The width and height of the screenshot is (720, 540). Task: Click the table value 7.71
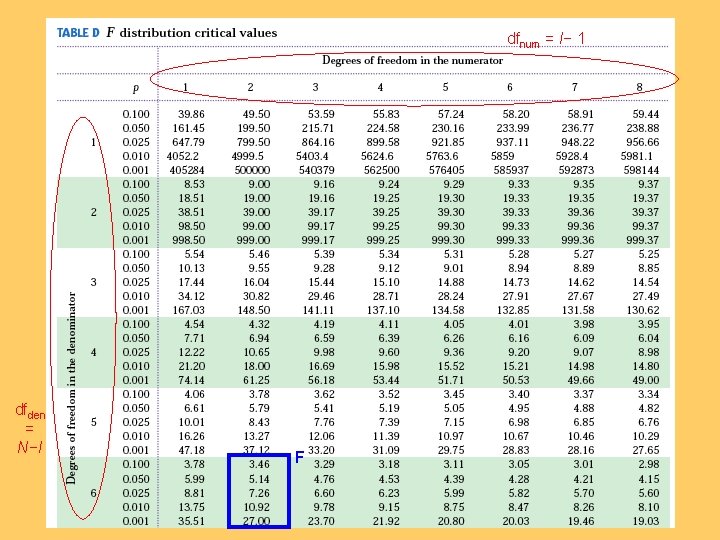click(194, 338)
